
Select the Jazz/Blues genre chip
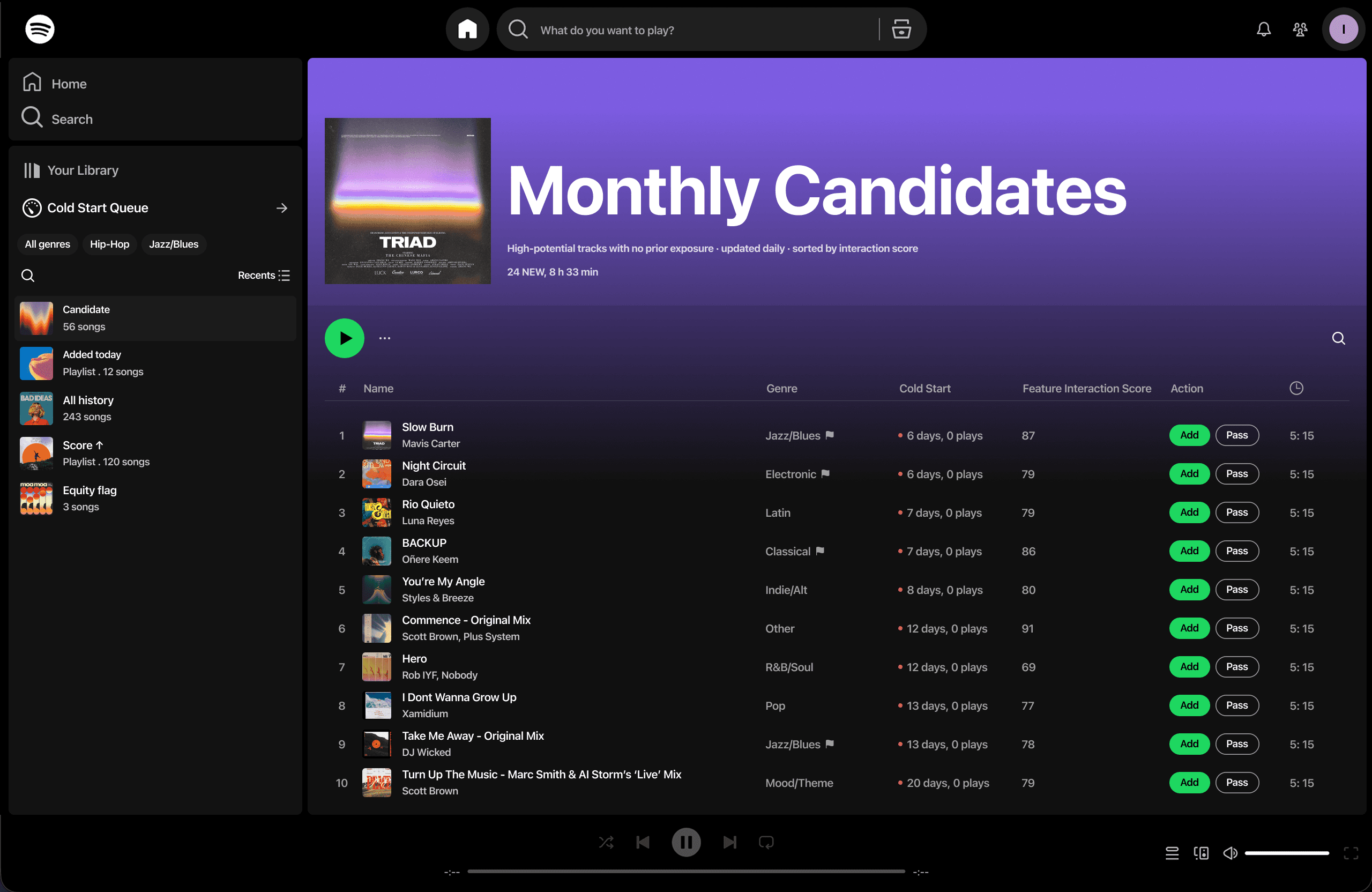tap(174, 244)
